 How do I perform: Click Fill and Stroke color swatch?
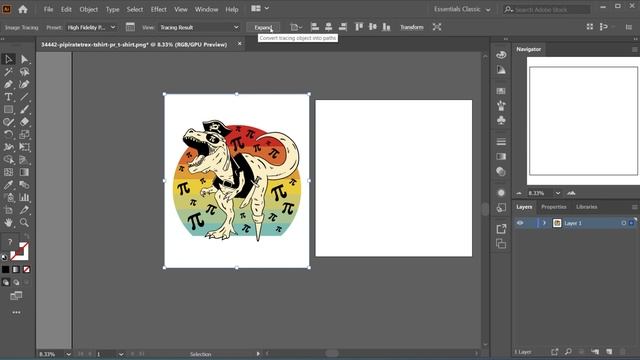(19, 251)
